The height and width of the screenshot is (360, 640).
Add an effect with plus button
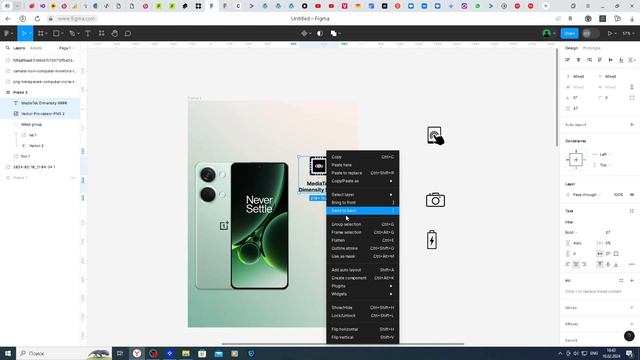[x=632, y=324]
